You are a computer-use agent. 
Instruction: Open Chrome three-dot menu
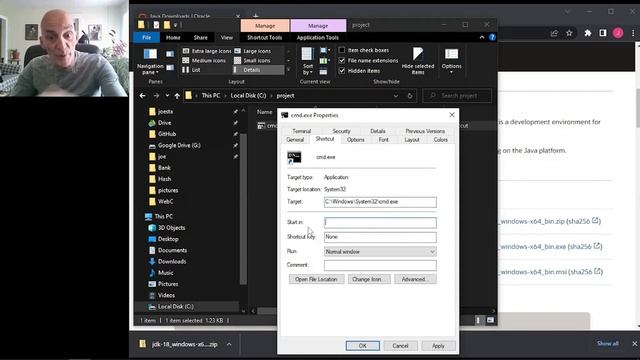click(633, 33)
